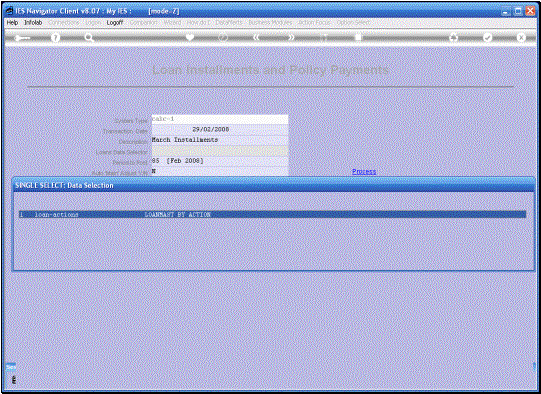Click the double right arrow icon
The height and width of the screenshot is (394, 541).
coord(291,37)
